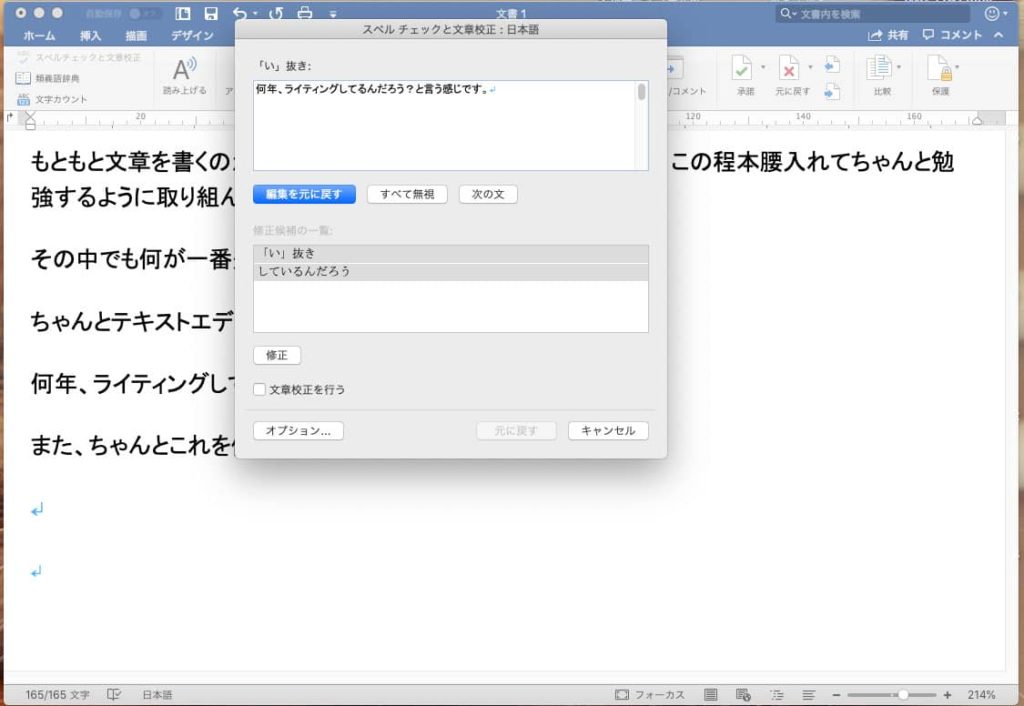1024x706 pixels.
Task: Click the 214% zoom level
Action: pos(982,695)
